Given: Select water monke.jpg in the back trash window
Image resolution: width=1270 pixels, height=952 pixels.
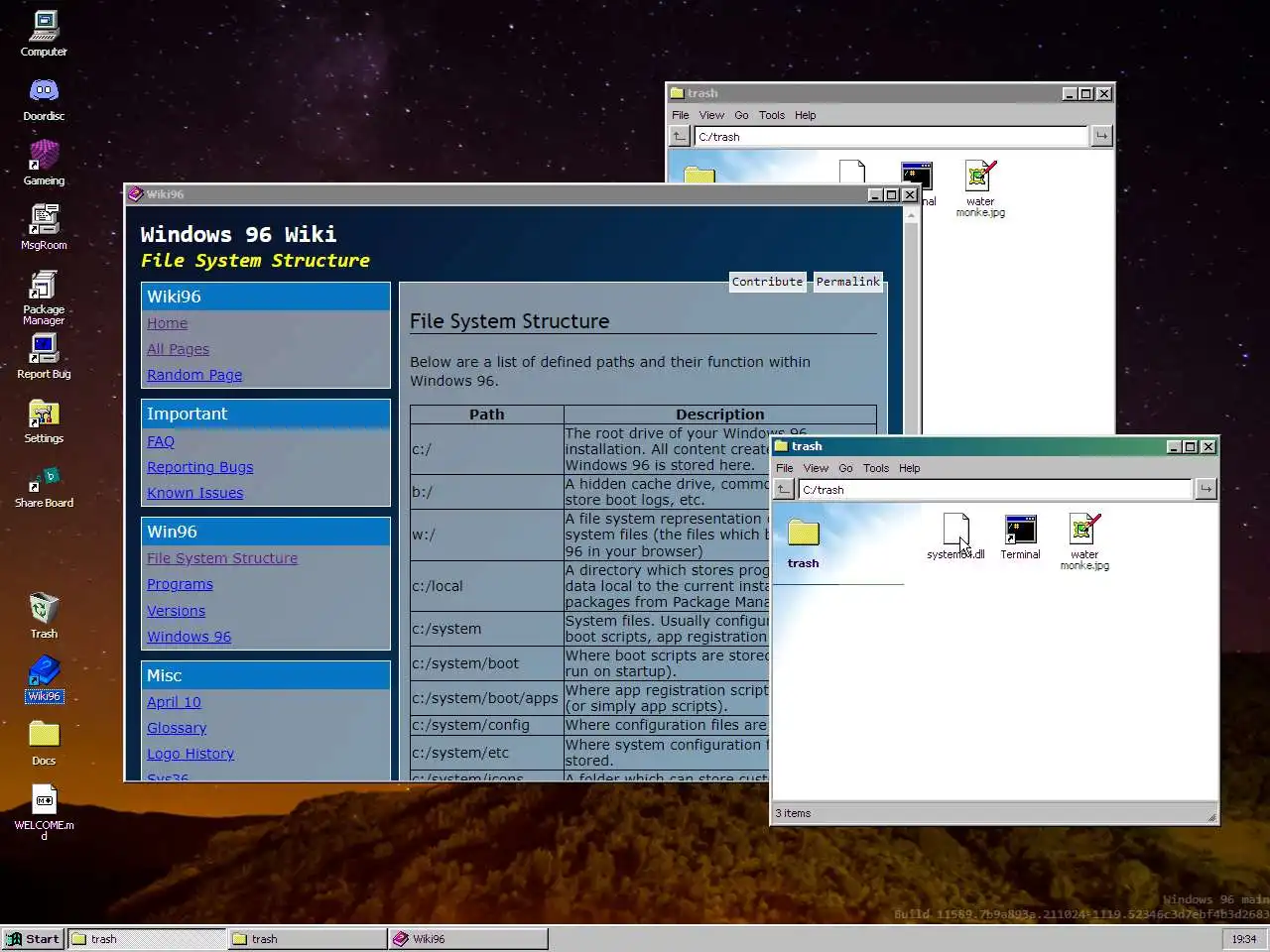Looking at the screenshot, I should 980,188.
